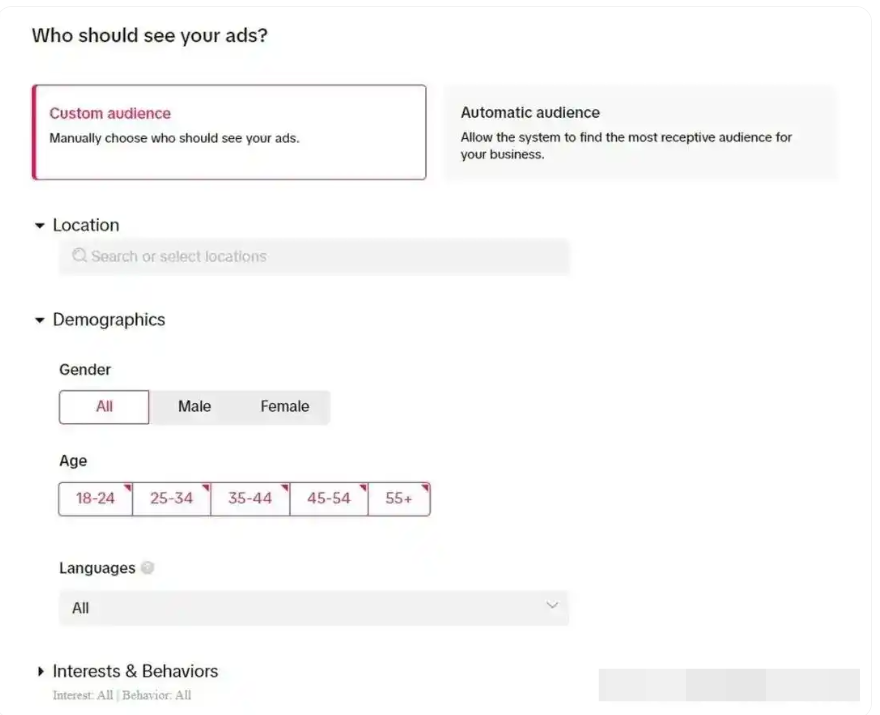Click the search magnifier icon in Location
Viewport: 880px width, 715px height.
click(80, 256)
